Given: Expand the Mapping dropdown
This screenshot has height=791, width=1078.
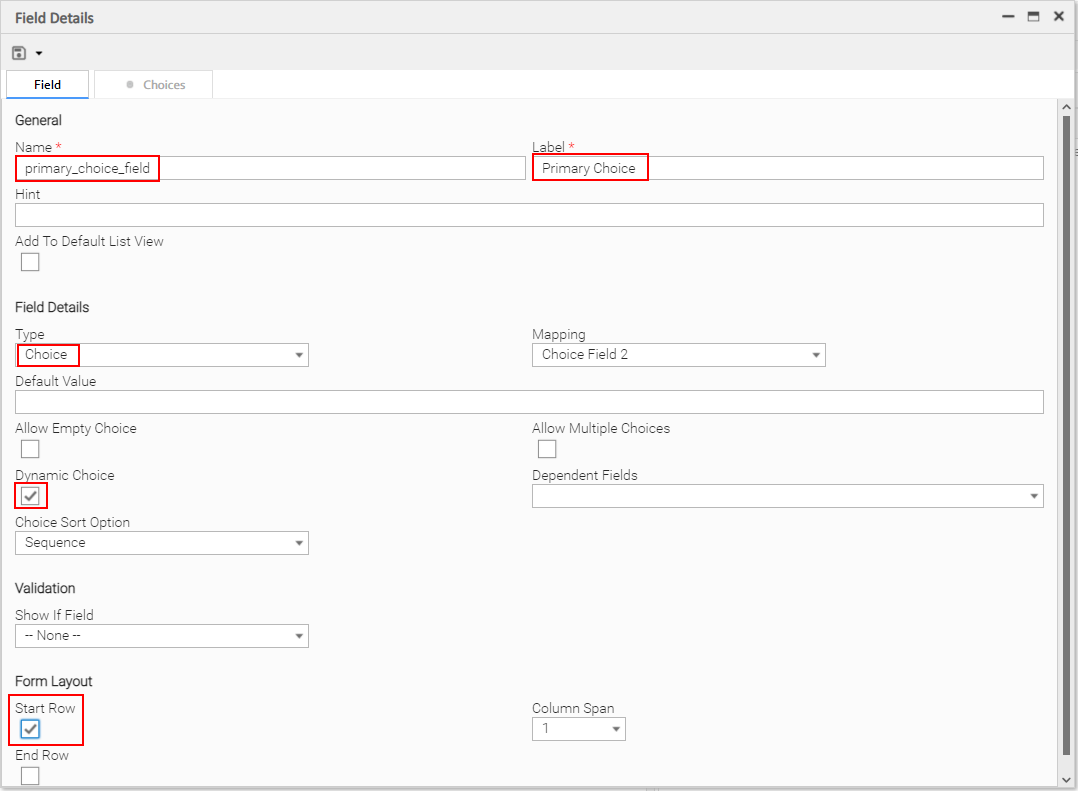Looking at the screenshot, I should (678, 355).
